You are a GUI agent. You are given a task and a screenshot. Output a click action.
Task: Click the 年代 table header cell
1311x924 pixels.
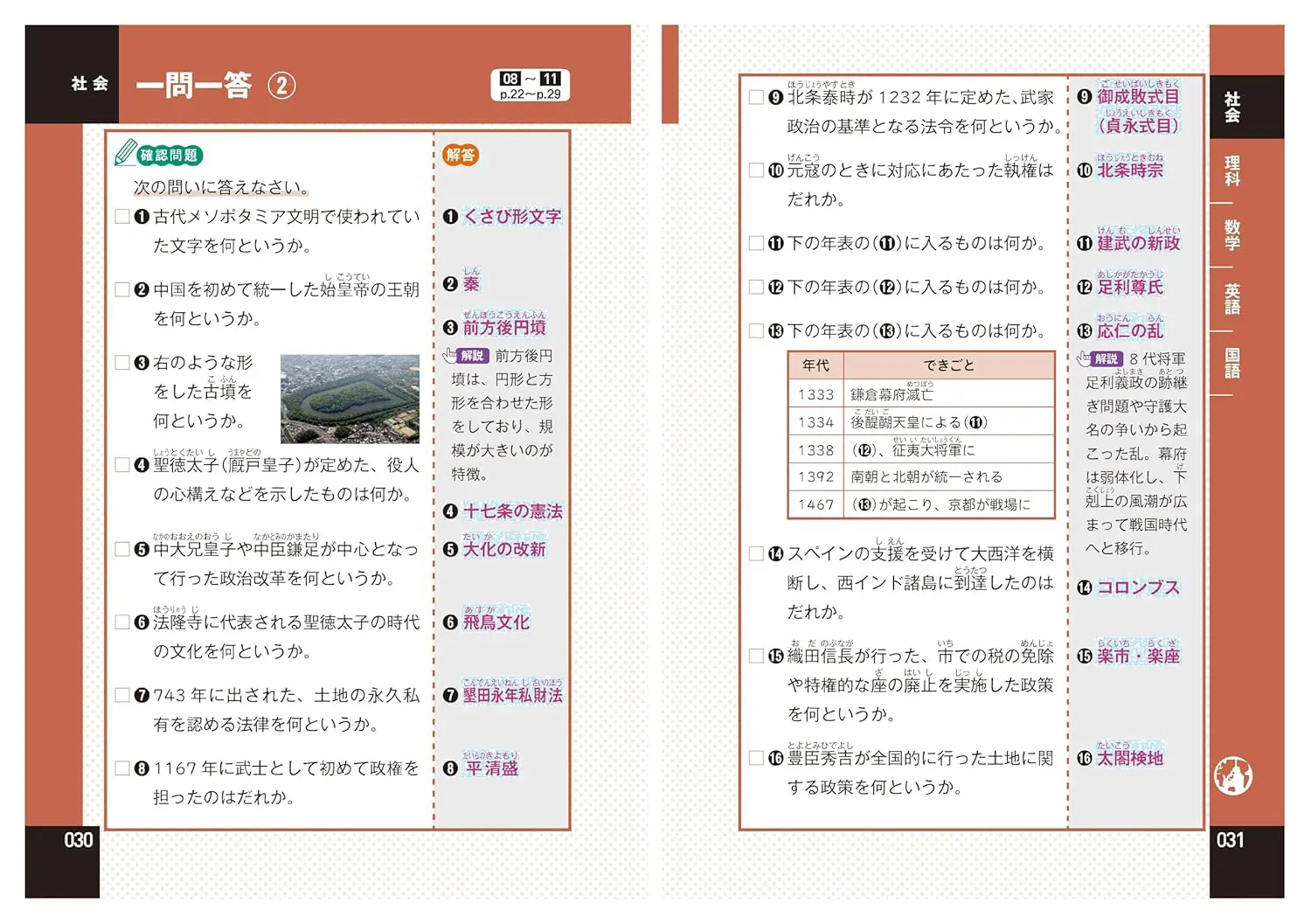click(x=815, y=365)
